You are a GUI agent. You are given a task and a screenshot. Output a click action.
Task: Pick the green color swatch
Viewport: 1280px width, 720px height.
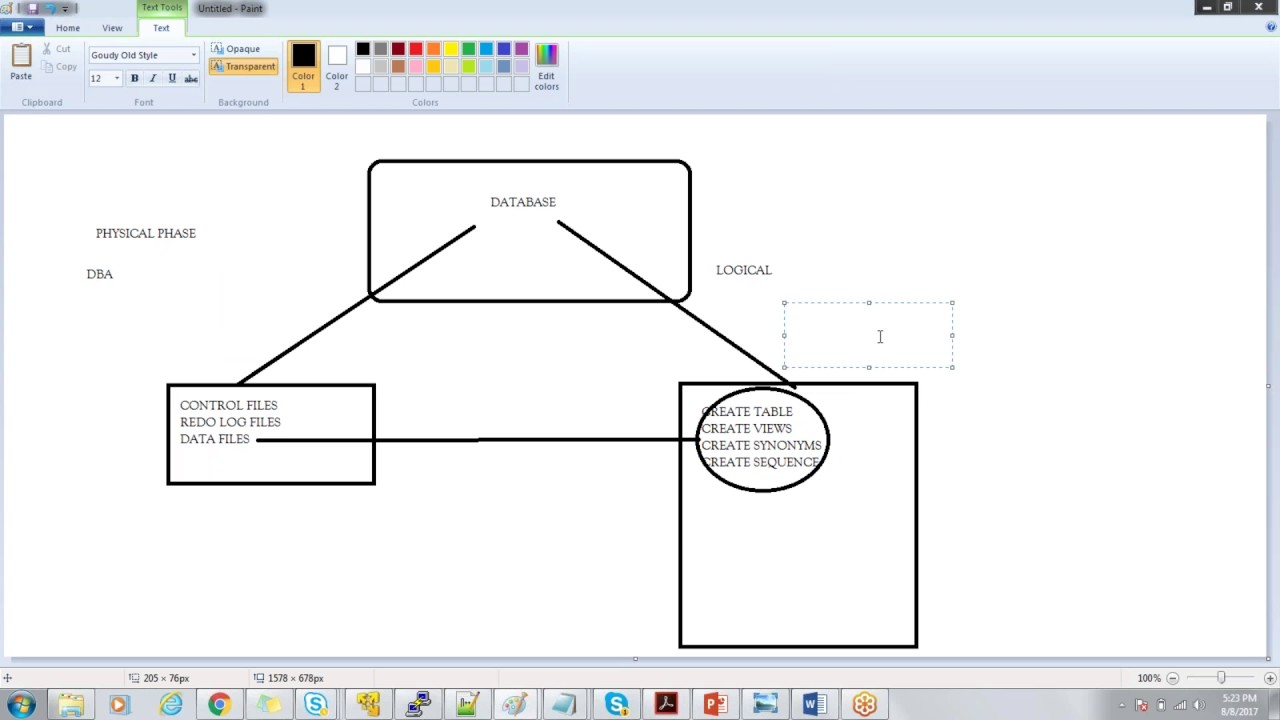[468, 49]
